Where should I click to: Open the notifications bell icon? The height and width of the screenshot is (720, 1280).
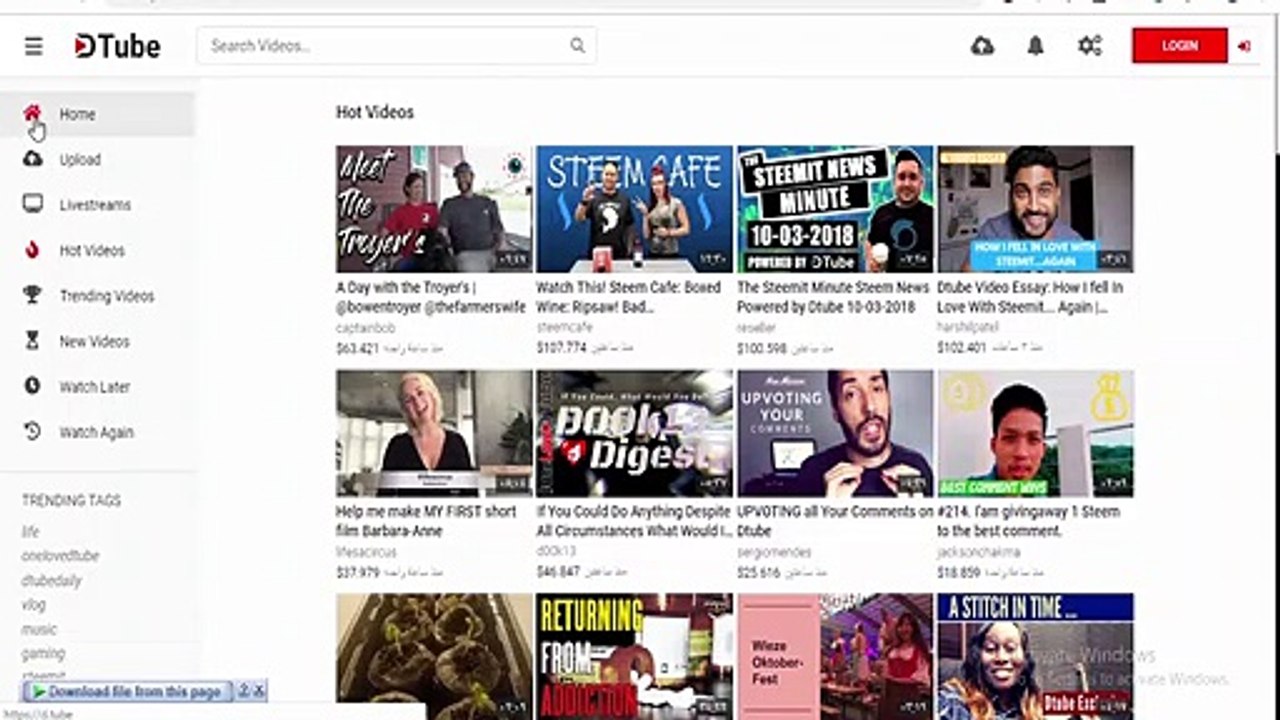pyautogui.click(x=1036, y=46)
